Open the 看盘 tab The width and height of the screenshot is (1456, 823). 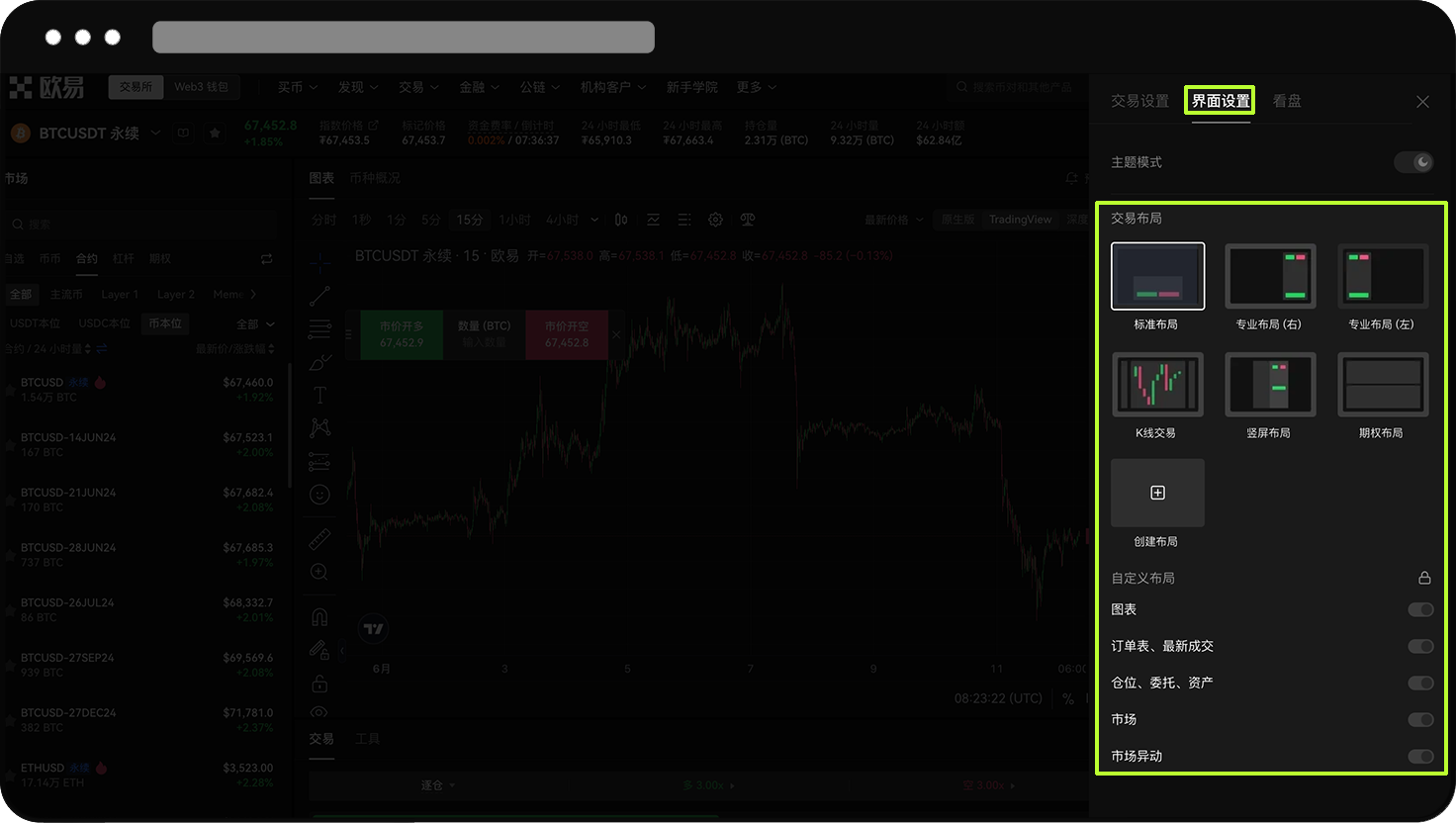[1287, 101]
